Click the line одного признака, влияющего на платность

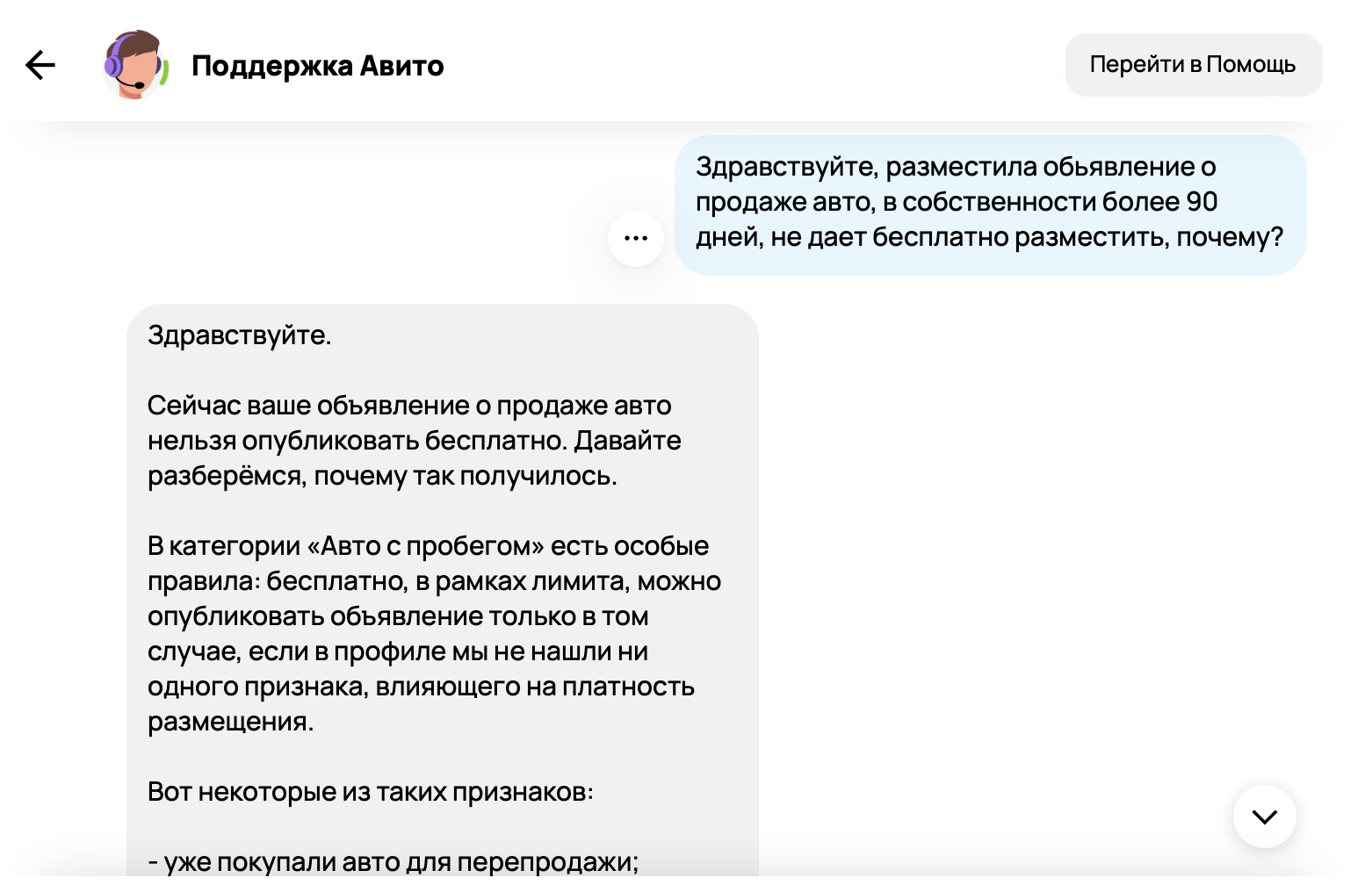tap(421, 687)
